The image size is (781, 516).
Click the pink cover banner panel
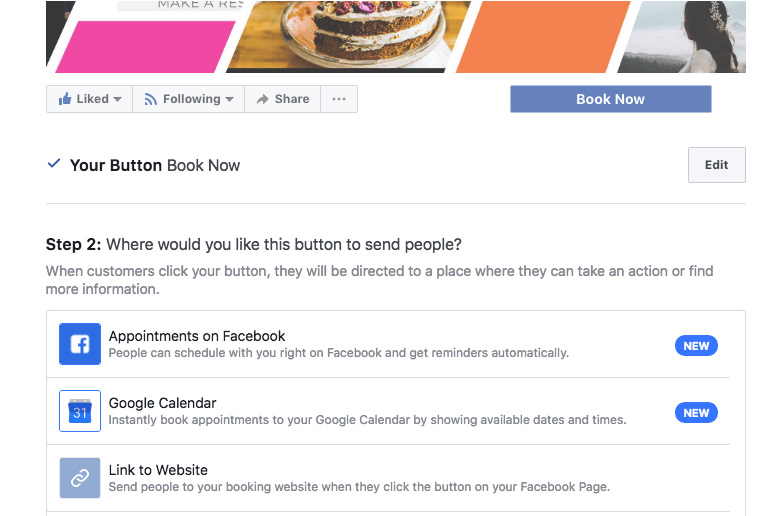coord(145,47)
